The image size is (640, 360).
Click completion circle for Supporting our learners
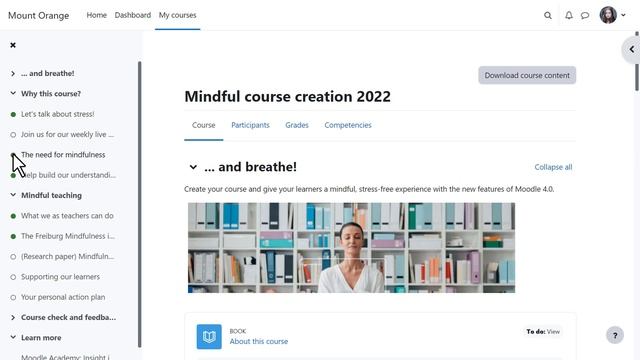click(x=13, y=277)
